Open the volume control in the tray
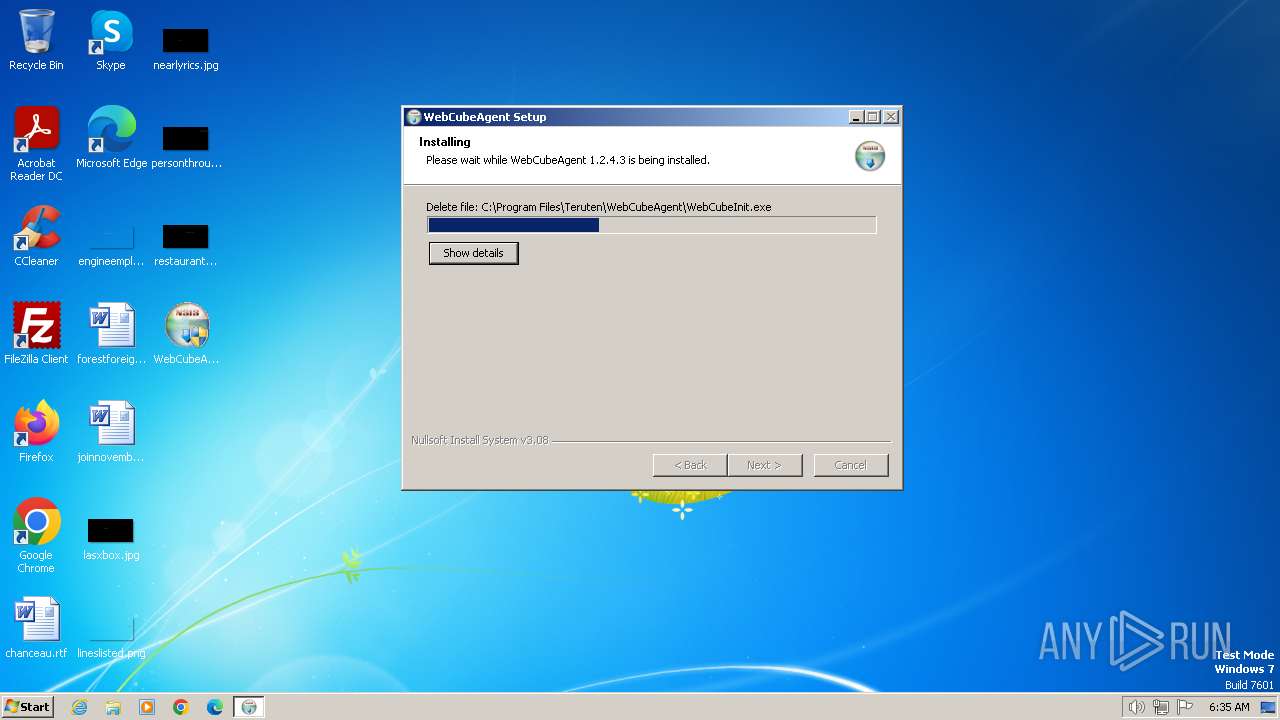 click(x=1136, y=707)
